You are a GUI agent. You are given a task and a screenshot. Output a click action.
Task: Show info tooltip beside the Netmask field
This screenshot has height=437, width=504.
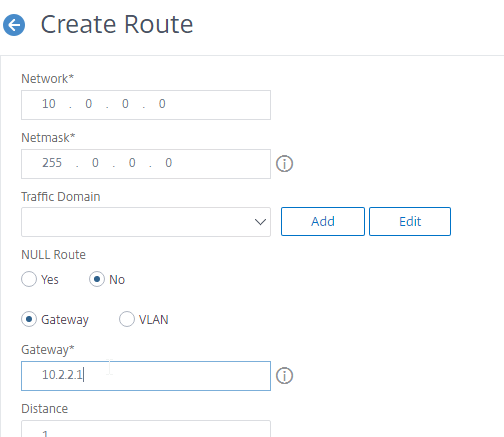click(284, 164)
